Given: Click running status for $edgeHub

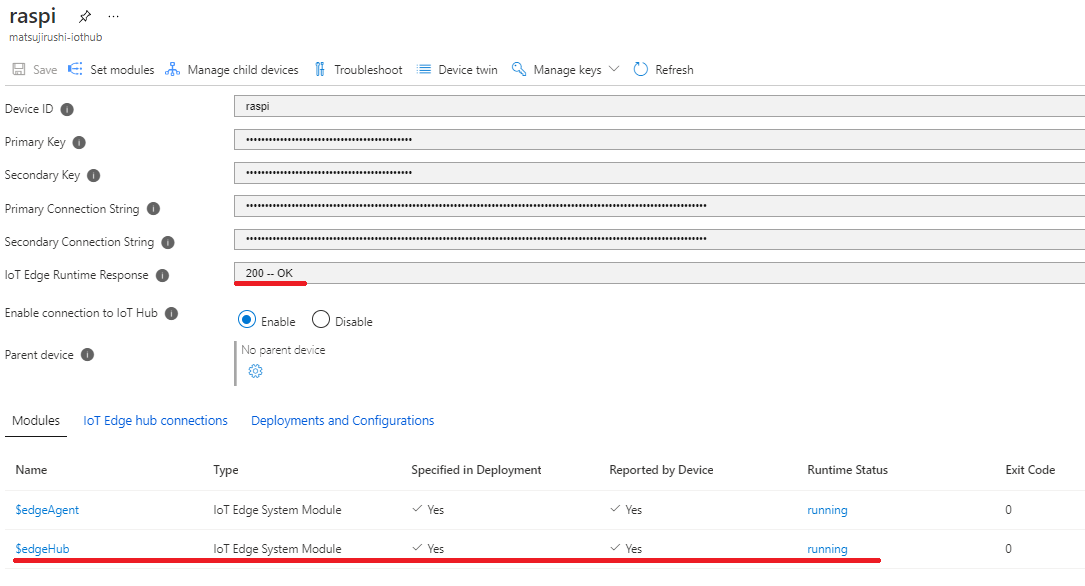Looking at the screenshot, I should click(827, 549).
